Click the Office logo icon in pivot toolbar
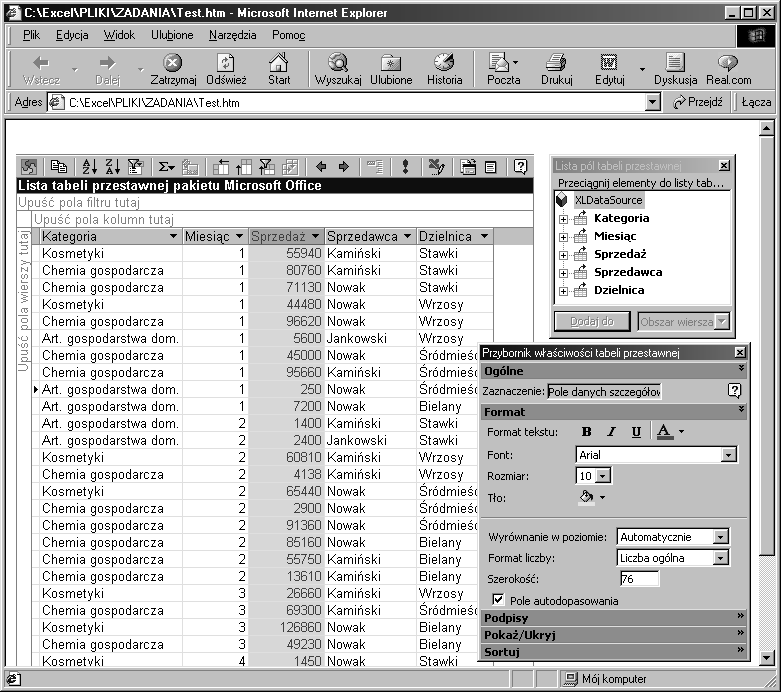Viewport: 781px width, 692px height. pos(29,166)
